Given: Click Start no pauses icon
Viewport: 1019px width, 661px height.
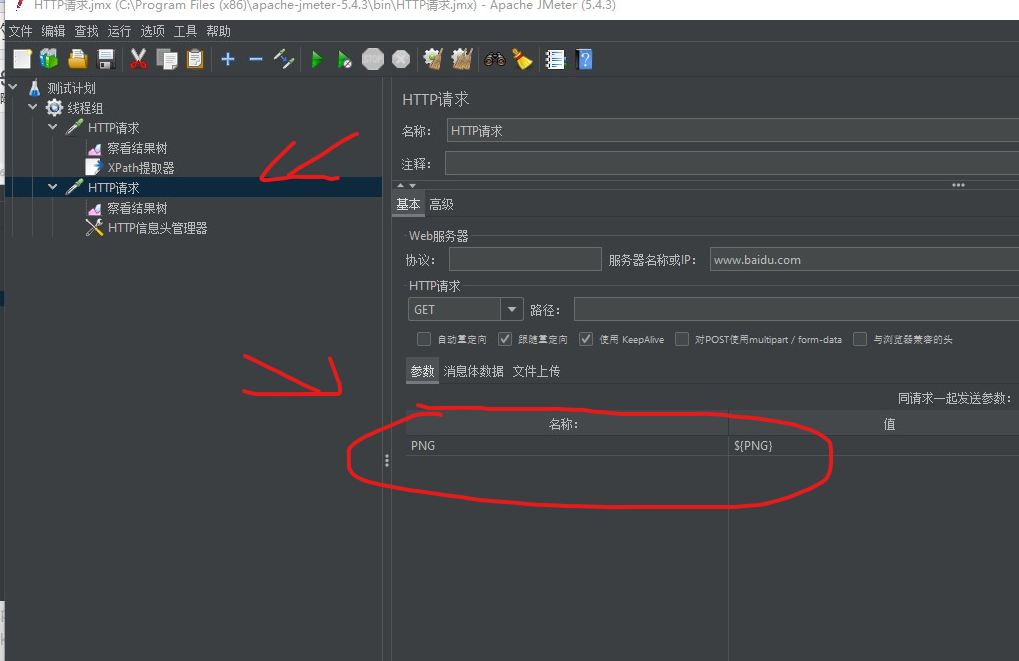Looking at the screenshot, I should [344, 59].
